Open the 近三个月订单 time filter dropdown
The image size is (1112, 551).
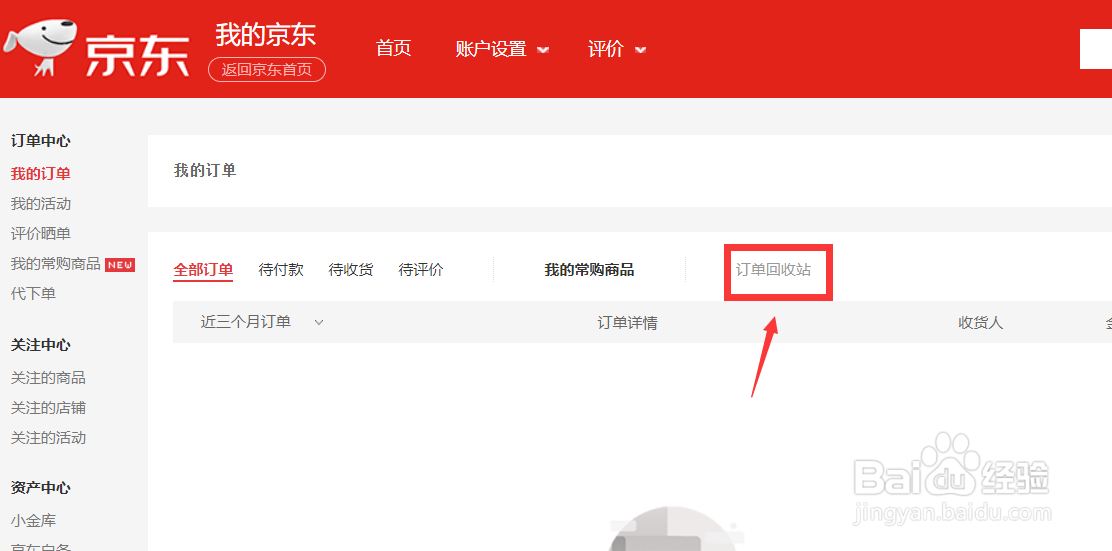(x=262, y=322)
